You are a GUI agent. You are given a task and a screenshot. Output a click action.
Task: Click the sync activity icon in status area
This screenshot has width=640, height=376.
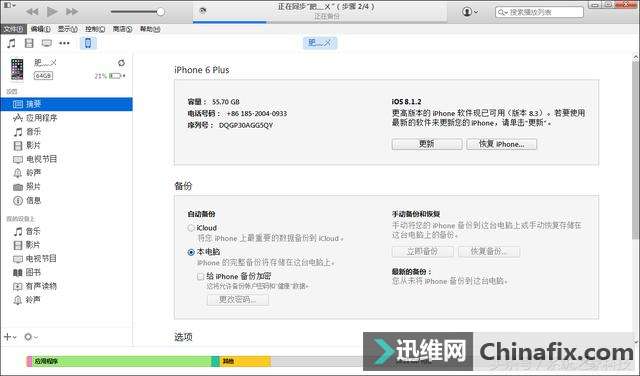[x=202, y=11]
